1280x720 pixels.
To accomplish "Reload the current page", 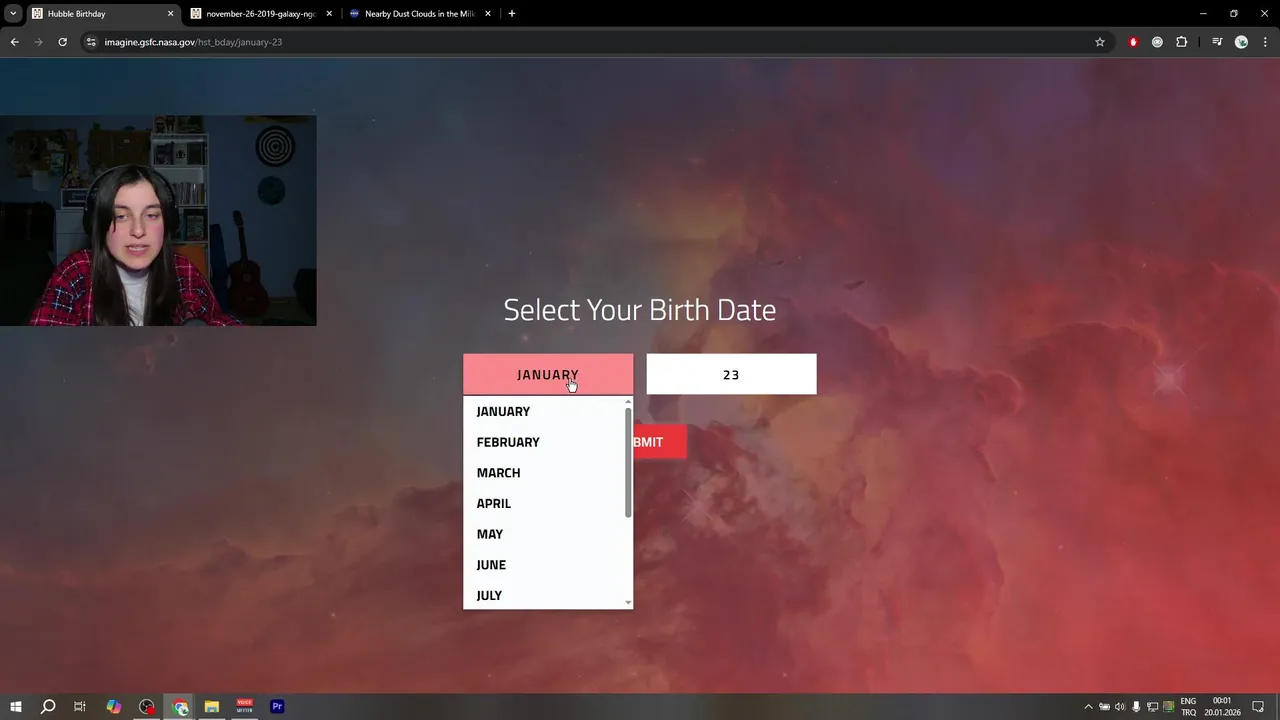I will [x=62, y=42].
